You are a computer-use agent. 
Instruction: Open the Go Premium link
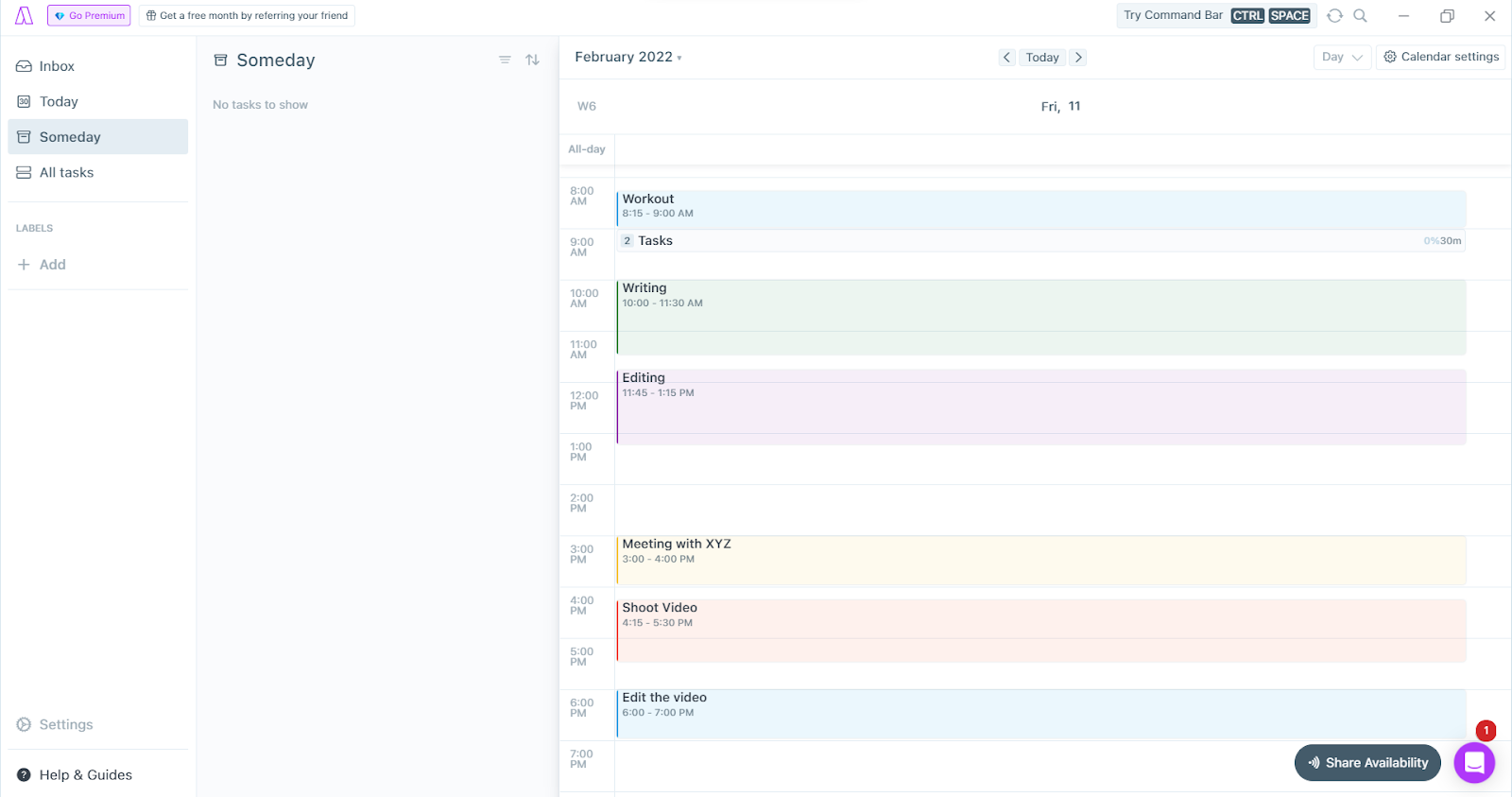point(89,16)
